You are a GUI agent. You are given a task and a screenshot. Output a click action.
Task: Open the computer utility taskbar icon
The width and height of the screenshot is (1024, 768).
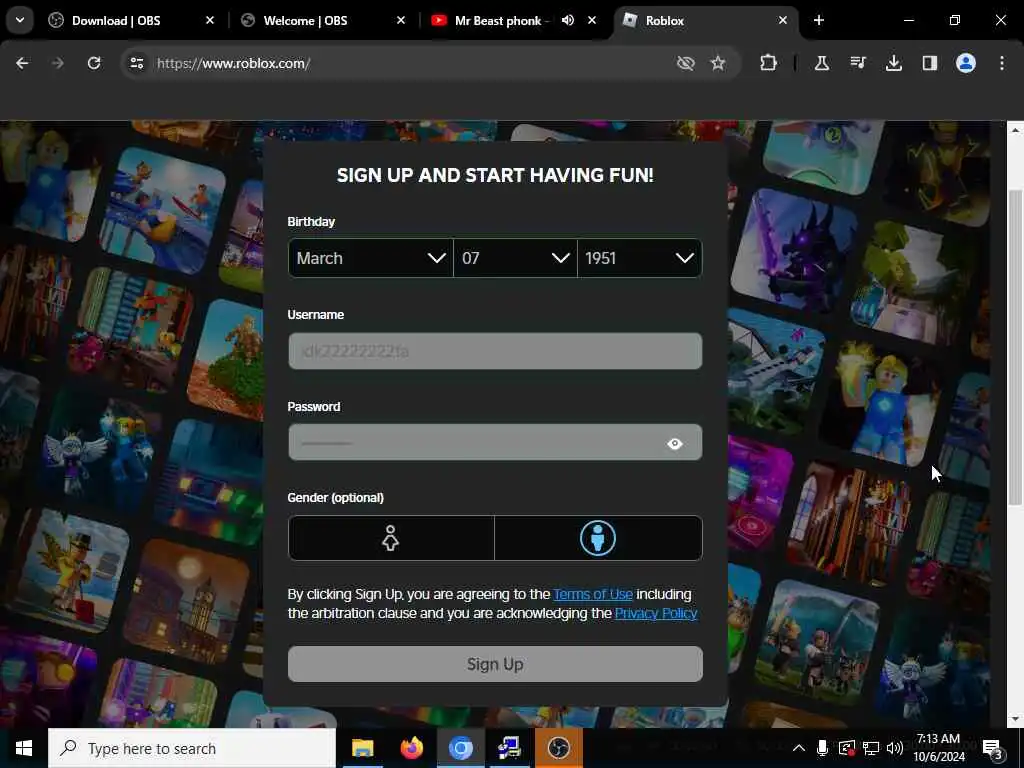(509, 748)
